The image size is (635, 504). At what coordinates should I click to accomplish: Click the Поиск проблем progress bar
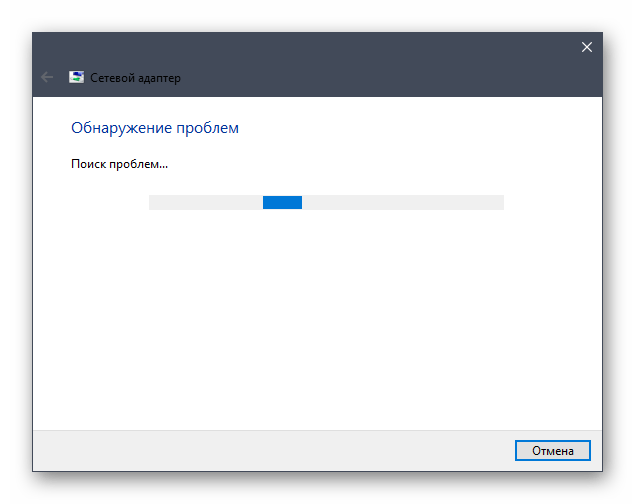[326, 202]
